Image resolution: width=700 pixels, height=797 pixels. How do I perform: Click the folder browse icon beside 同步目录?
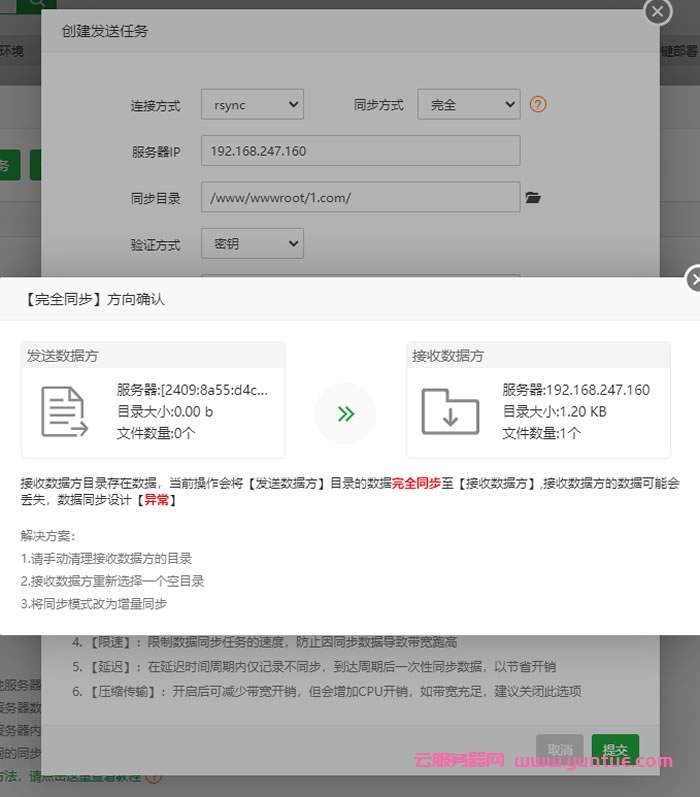532,198
